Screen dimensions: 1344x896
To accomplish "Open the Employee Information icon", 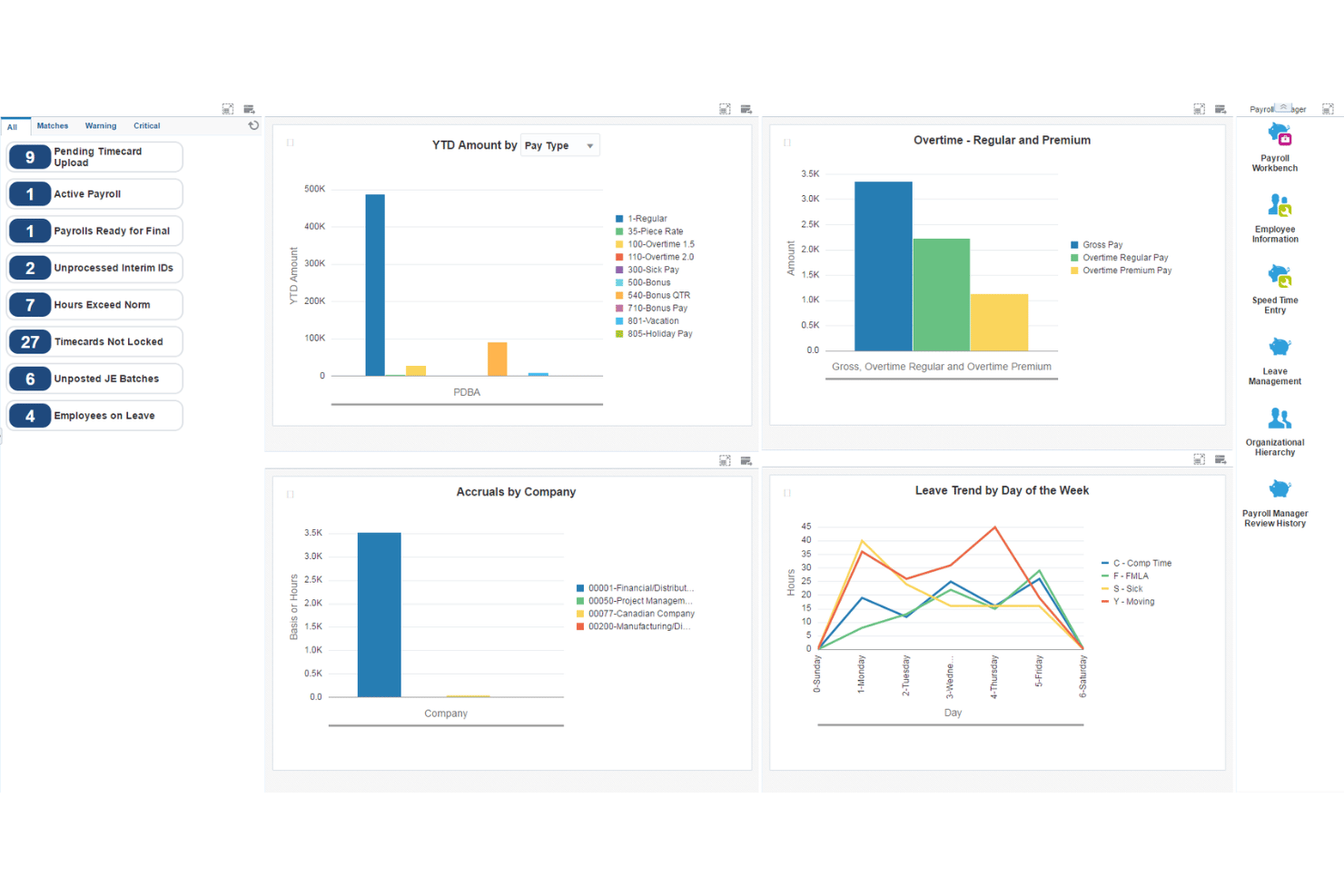I will (x=1279, y=205).
